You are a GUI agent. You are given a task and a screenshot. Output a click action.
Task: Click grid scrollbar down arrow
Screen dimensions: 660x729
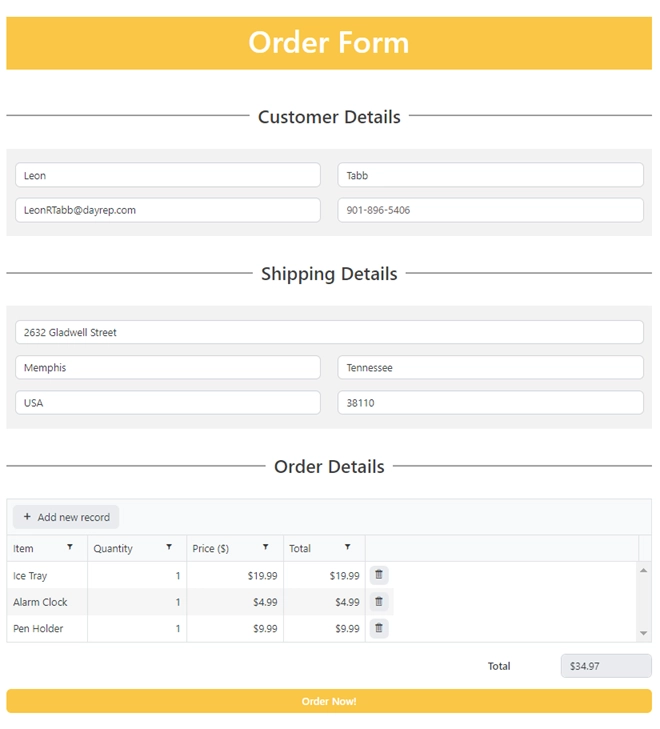(644, 633)
